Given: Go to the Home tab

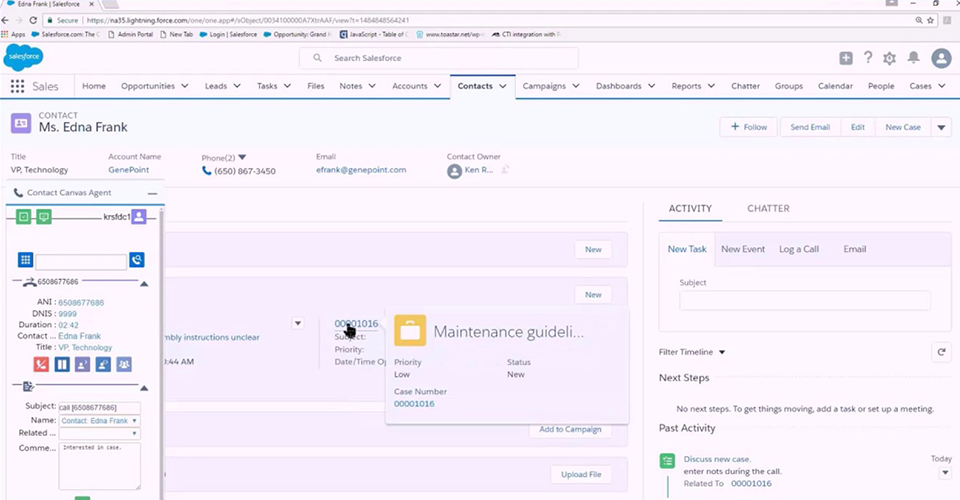Looking at the screenshot, I should tap(94, 86).
